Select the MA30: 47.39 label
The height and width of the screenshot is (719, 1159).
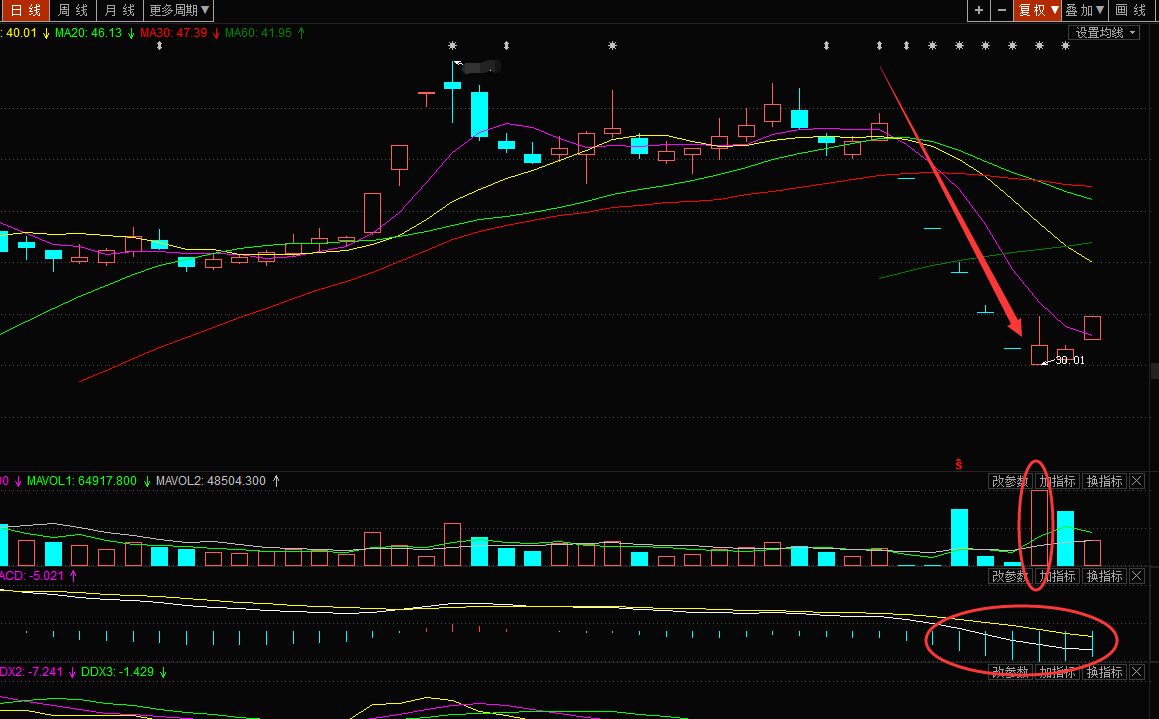pyautogui.click(x=174, y=33)
